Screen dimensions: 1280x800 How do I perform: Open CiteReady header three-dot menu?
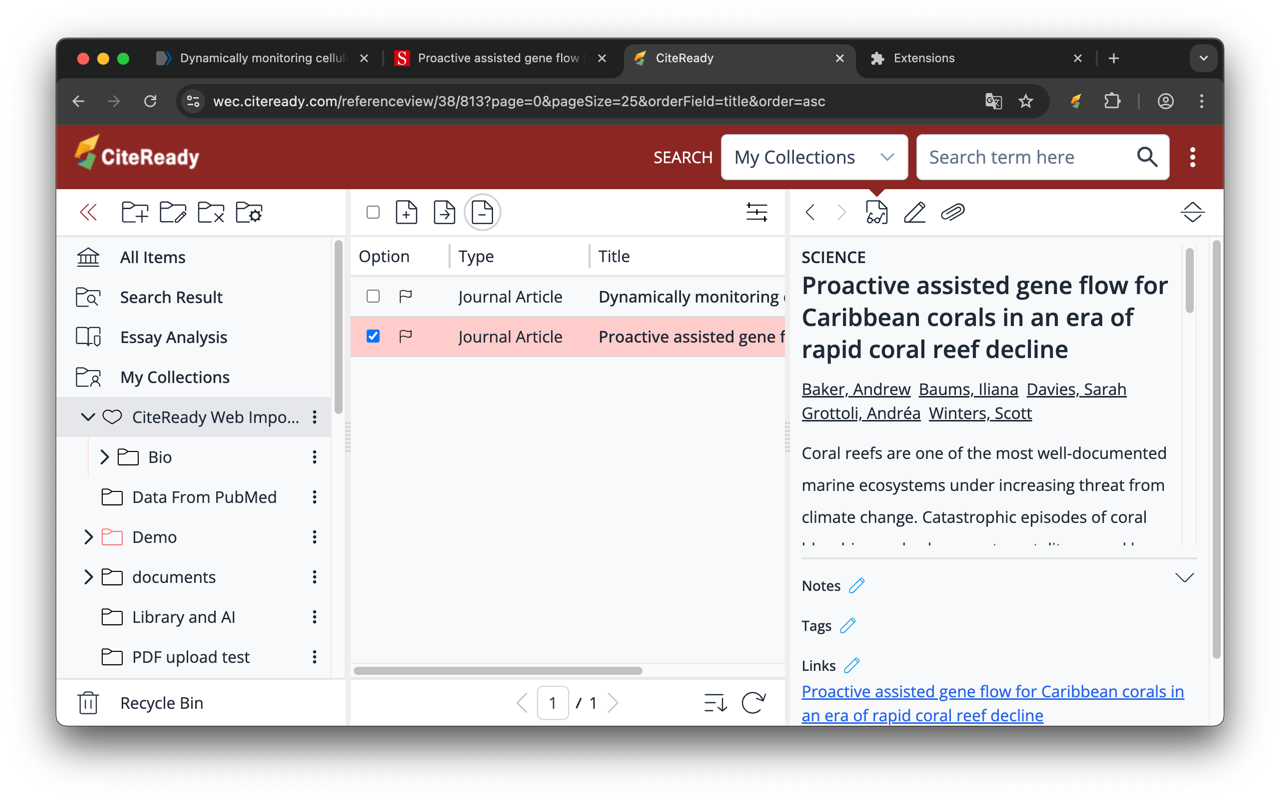(x=1193, y=157)
